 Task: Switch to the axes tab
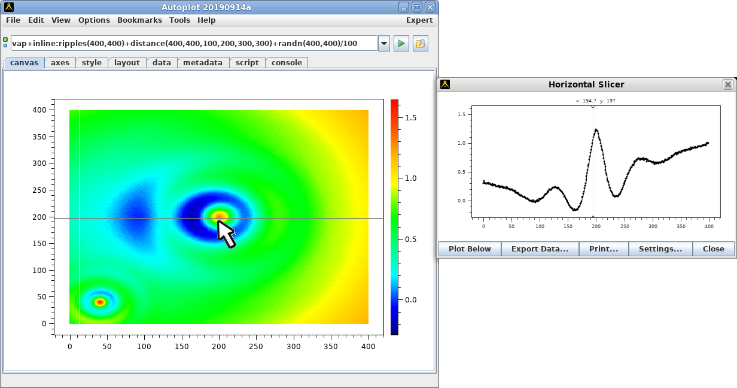coord(60,63)
